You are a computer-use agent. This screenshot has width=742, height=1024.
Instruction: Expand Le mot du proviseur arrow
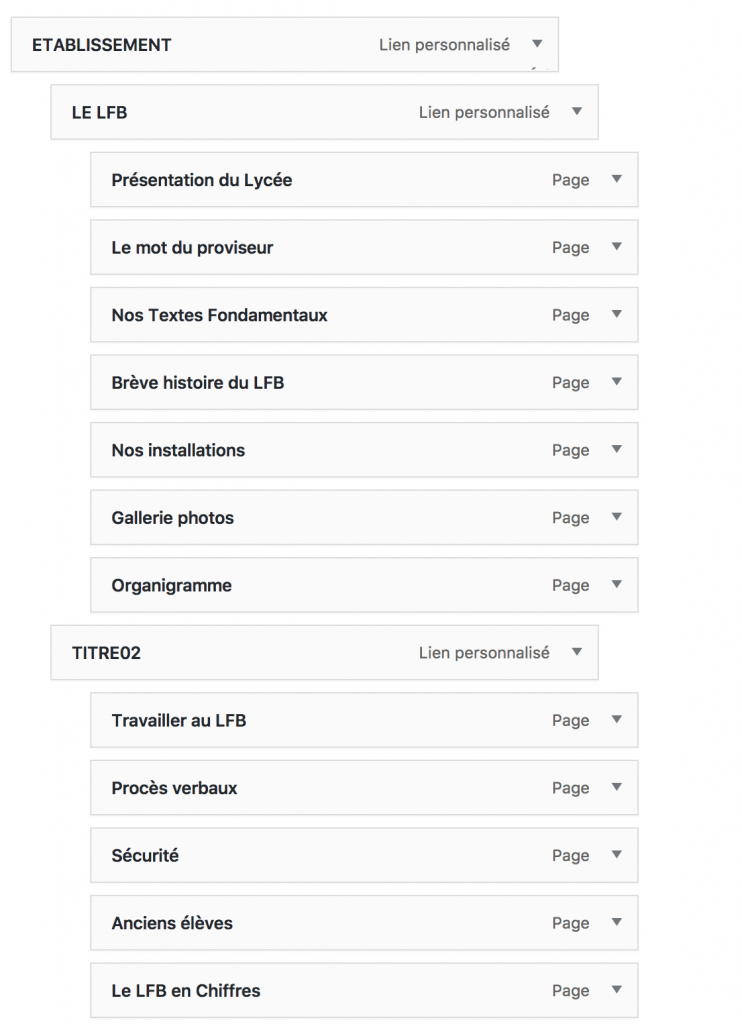point(617,247)
